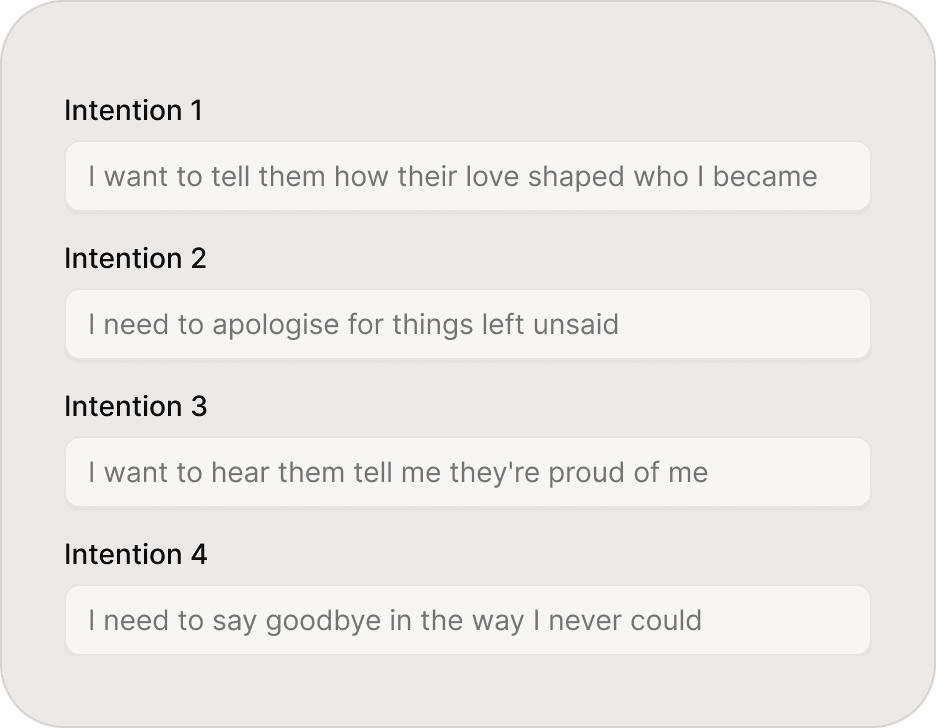
Task: Activate the field below the Intention 4 label
Action: click(467, 621)
